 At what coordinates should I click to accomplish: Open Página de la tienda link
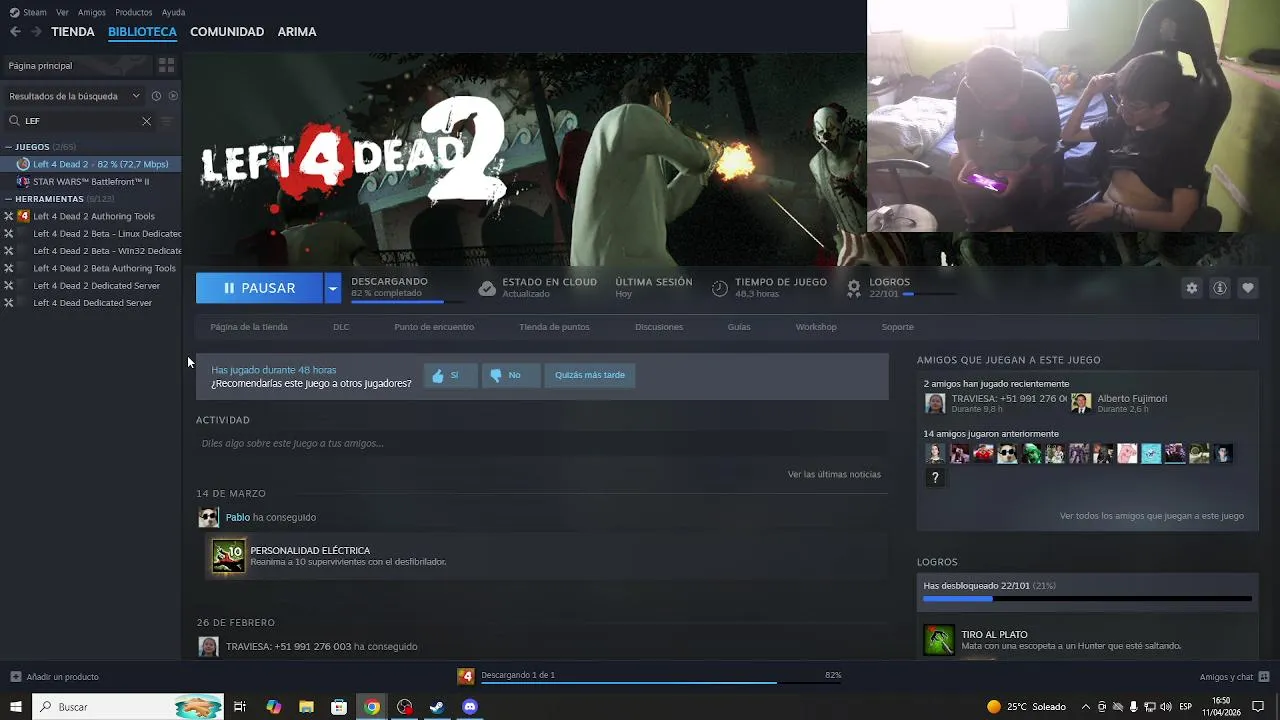(x=249, y=327)
